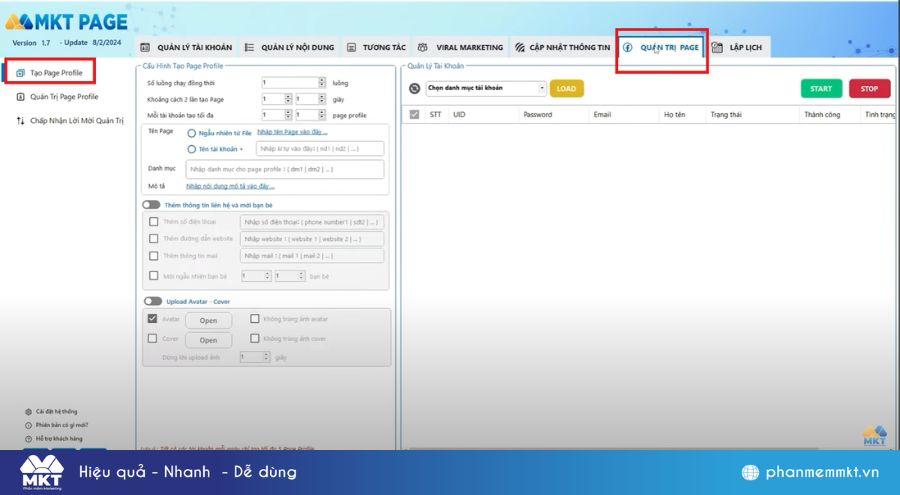Viewport: 900px width, 495px height.
Task: Open the Quản Lý Tài Khoản tab
Action: [187, 48]
